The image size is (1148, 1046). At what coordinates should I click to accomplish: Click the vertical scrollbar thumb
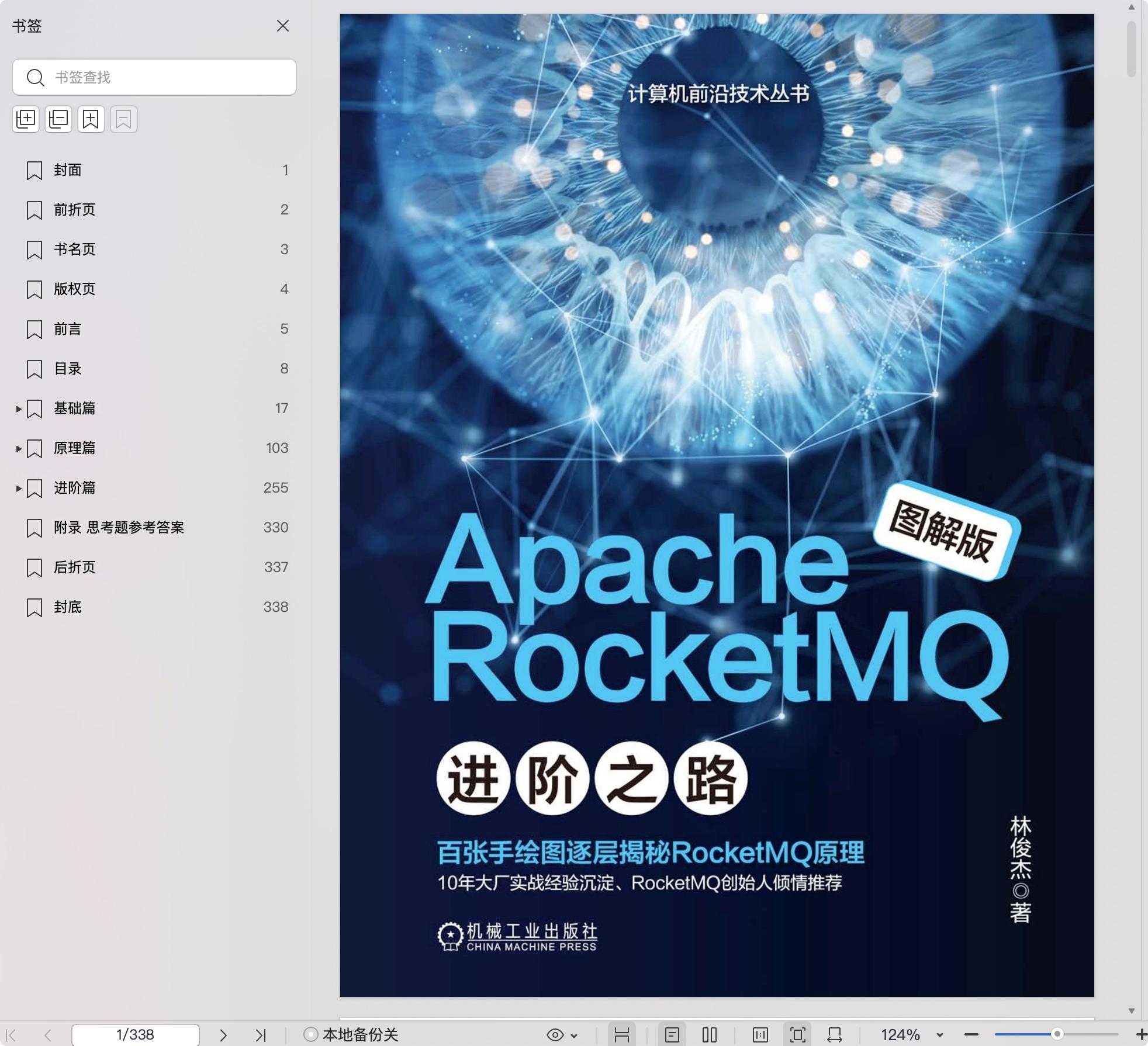(x=1132, y=50)
